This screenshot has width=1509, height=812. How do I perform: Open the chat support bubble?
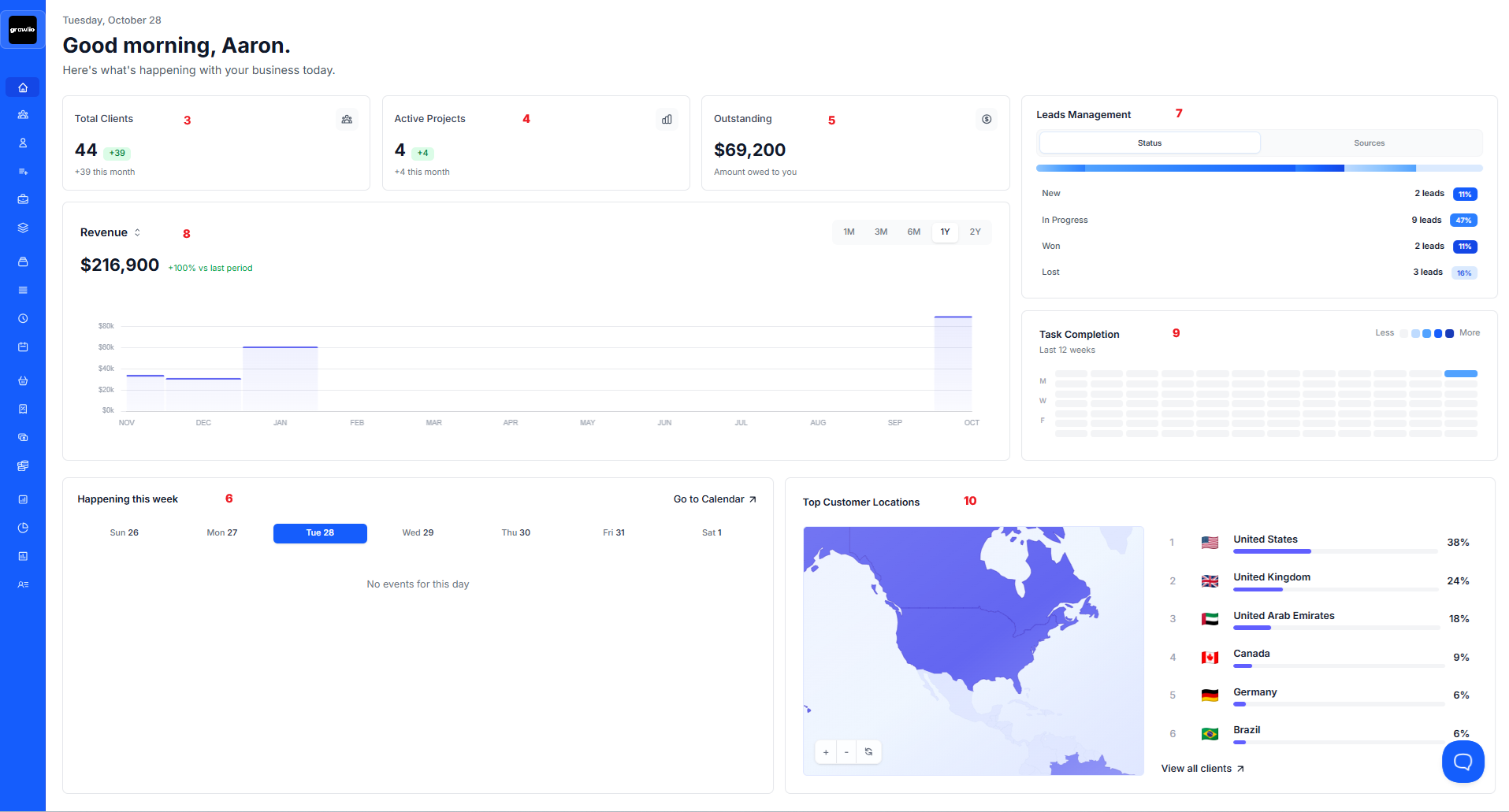(x=1463, y=762)
